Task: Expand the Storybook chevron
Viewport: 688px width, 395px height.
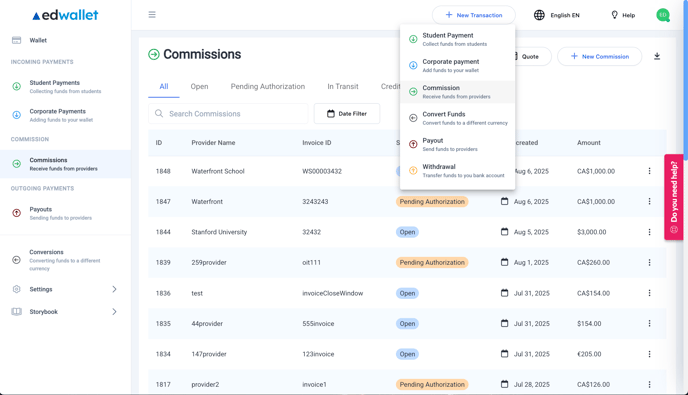Action: 115,312
